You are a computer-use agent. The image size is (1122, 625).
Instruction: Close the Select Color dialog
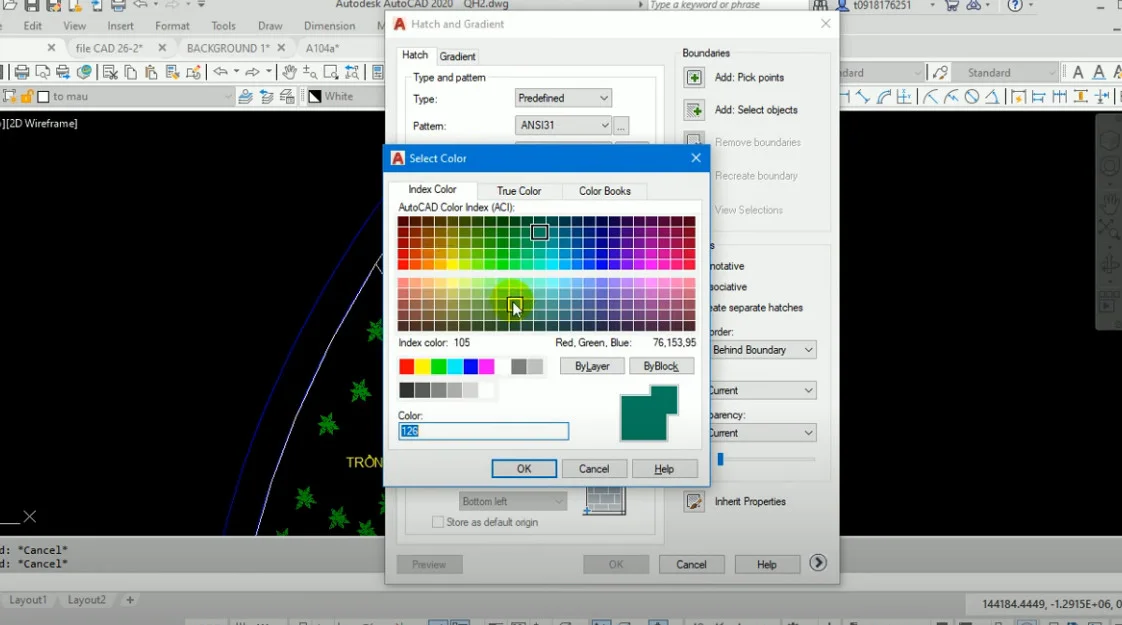[696, 158]
